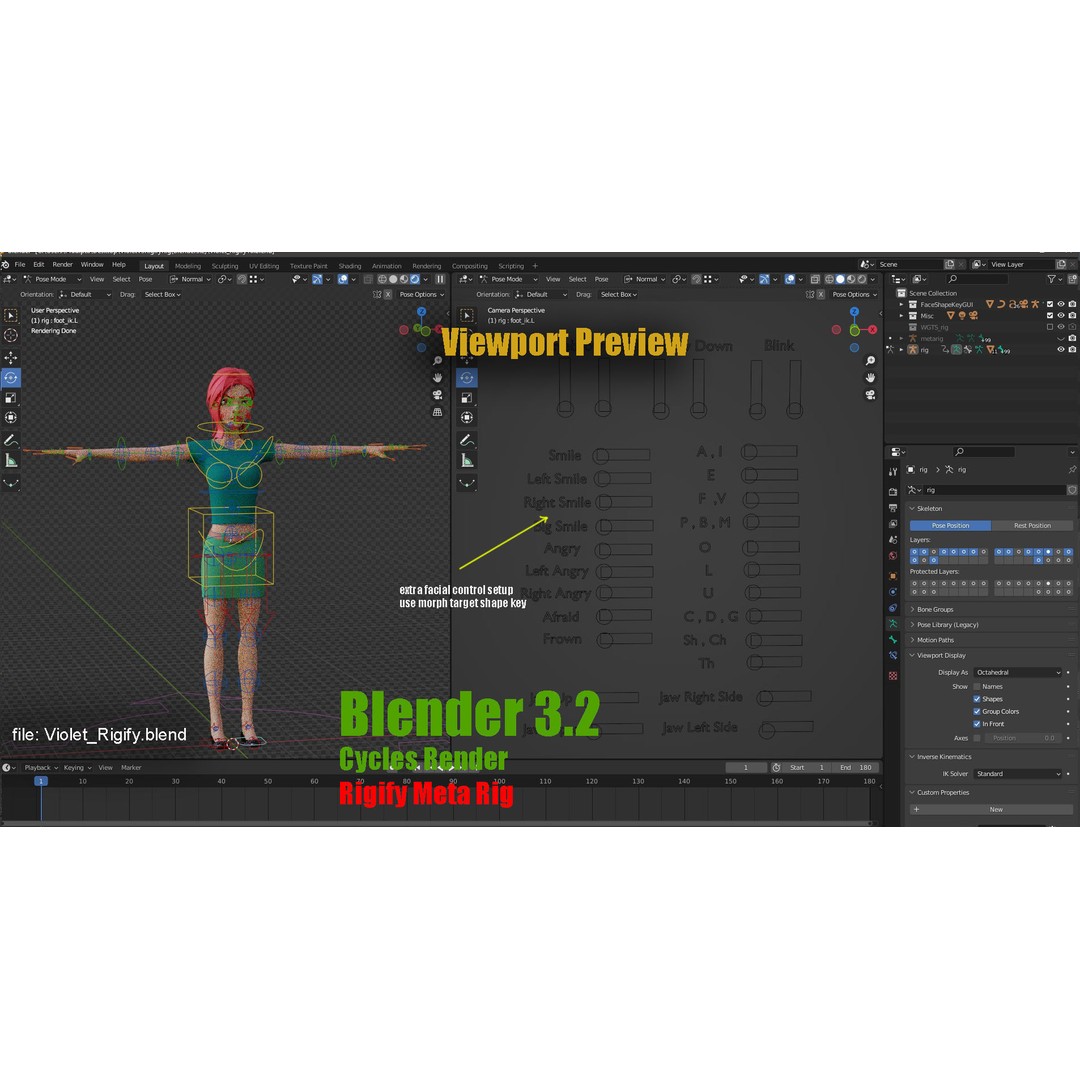Click the timeline frame 1 playhead marker
The width and height of the screenshot is (1080, 1080).
41,781
